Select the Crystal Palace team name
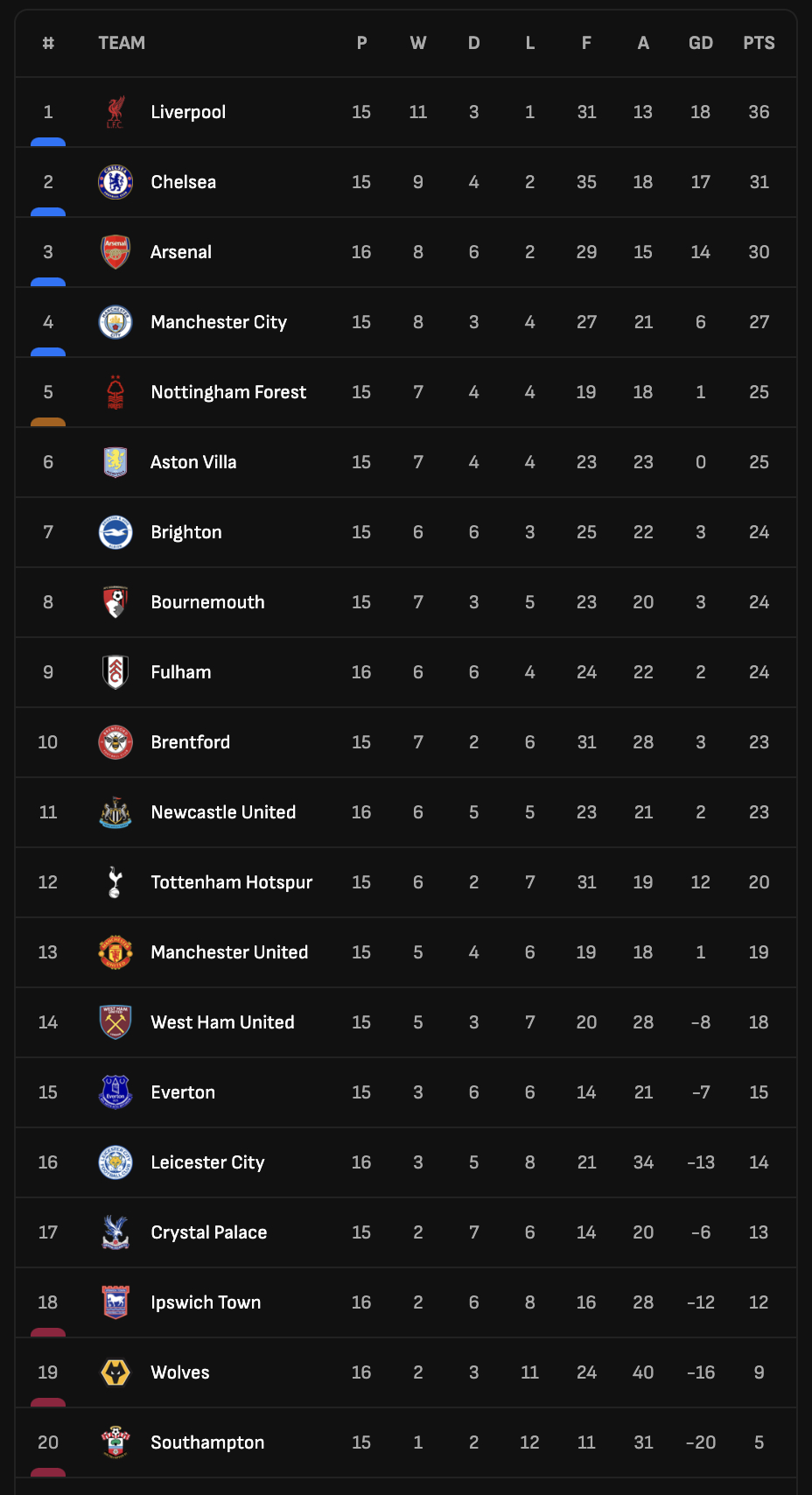Image resolution: width=812 pixels, height=1495 pixels. tap(209, 1232)
